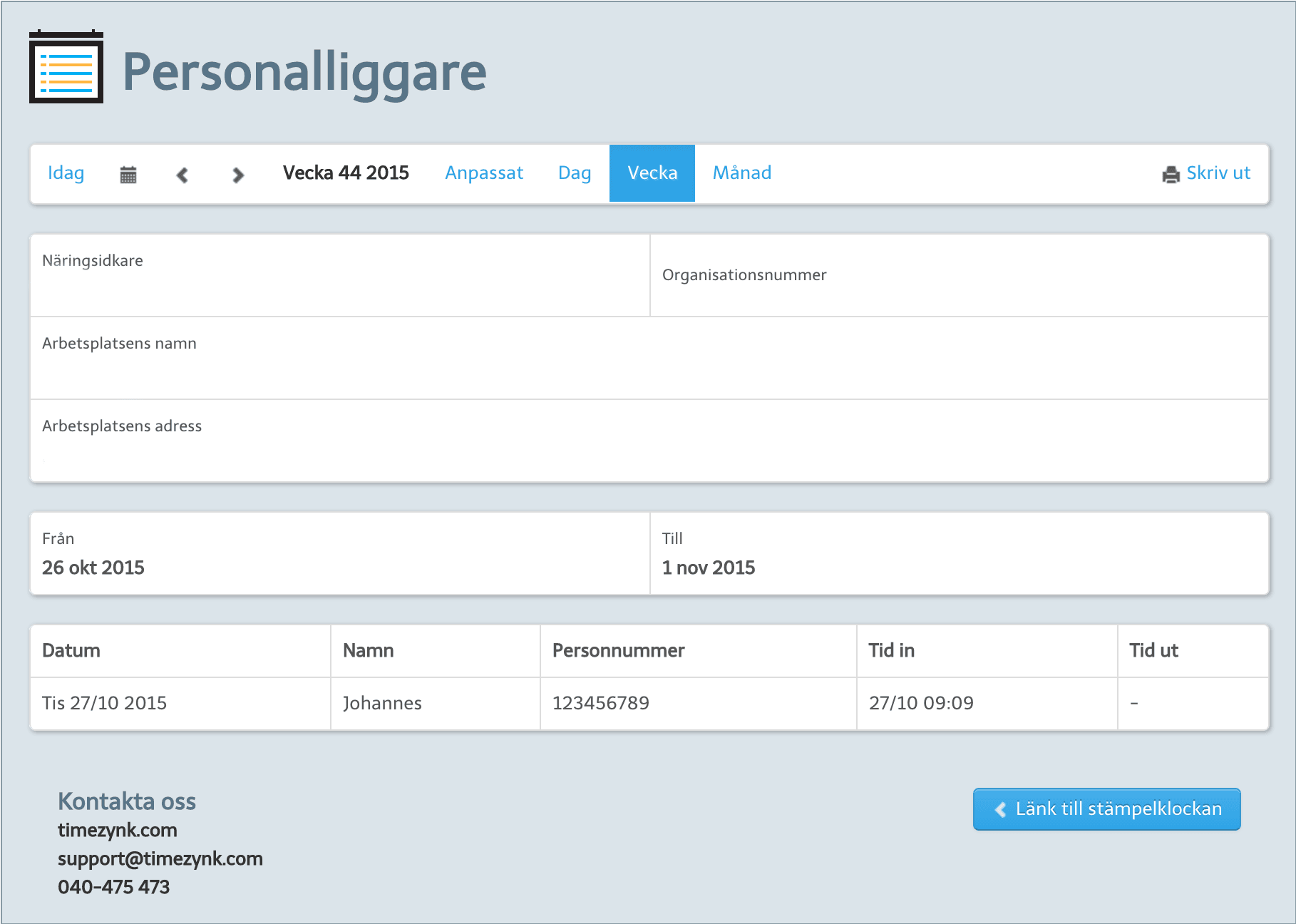
Task: Click the Organisationsnummer field
Action: 960,275
